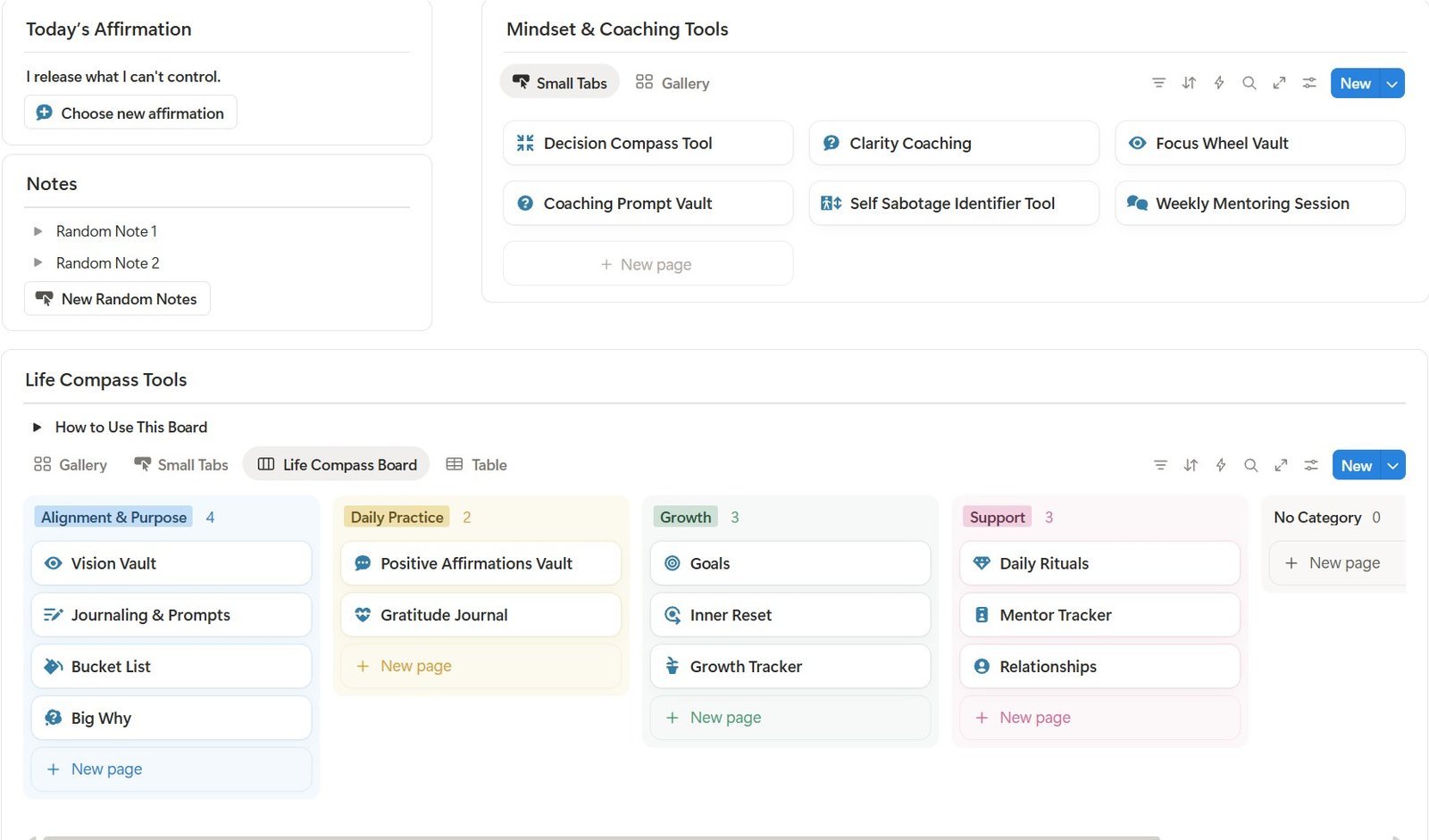
Task: Expand the Random Note 2 toggle
Action: pos(38,262)
